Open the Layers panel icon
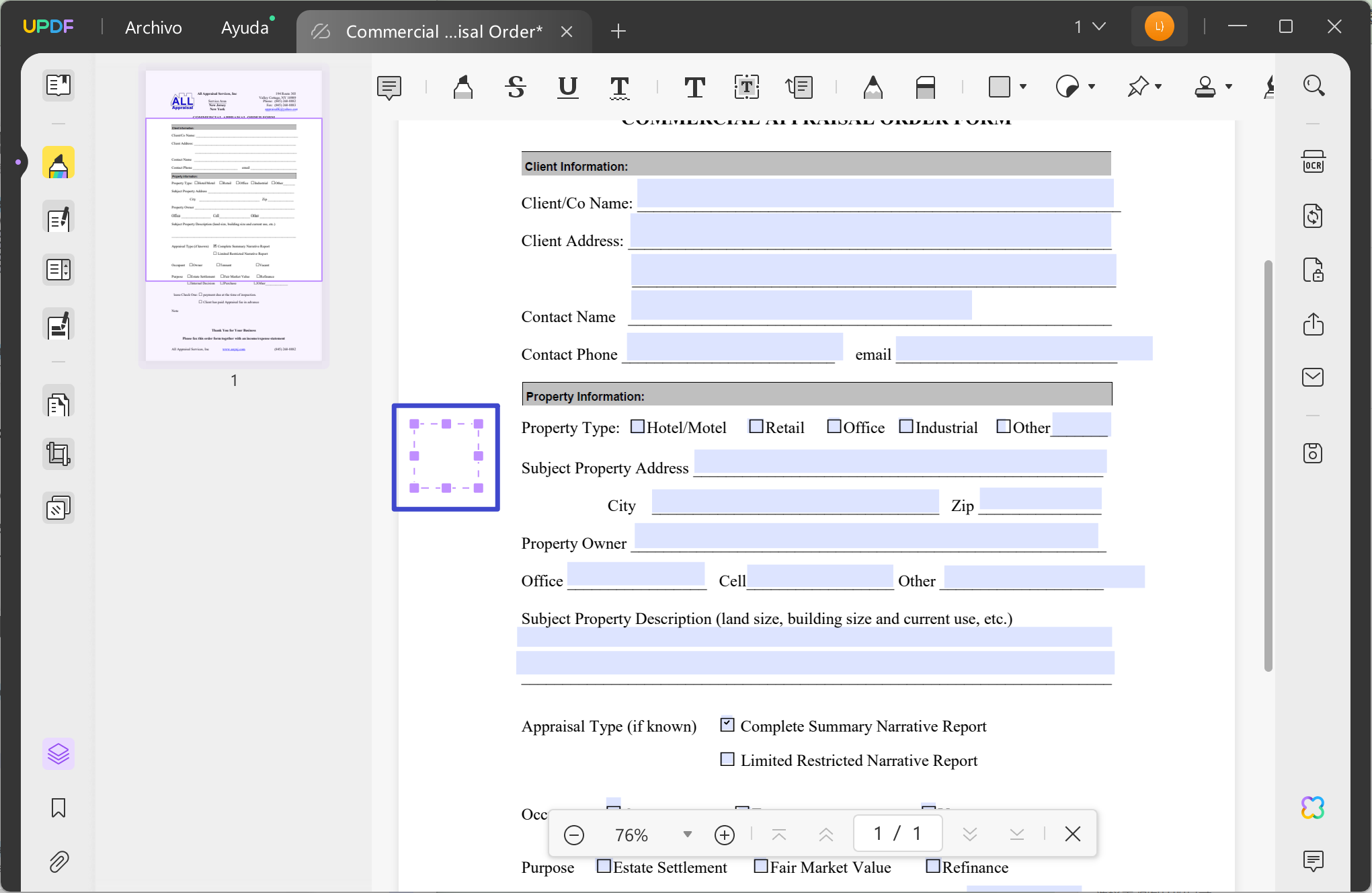This screenshot has height=893, width=1372. 58,754
